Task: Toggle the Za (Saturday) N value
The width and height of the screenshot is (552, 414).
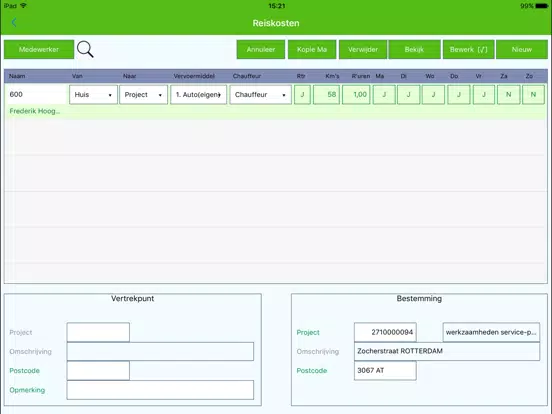Action: (x=508, y=94)
